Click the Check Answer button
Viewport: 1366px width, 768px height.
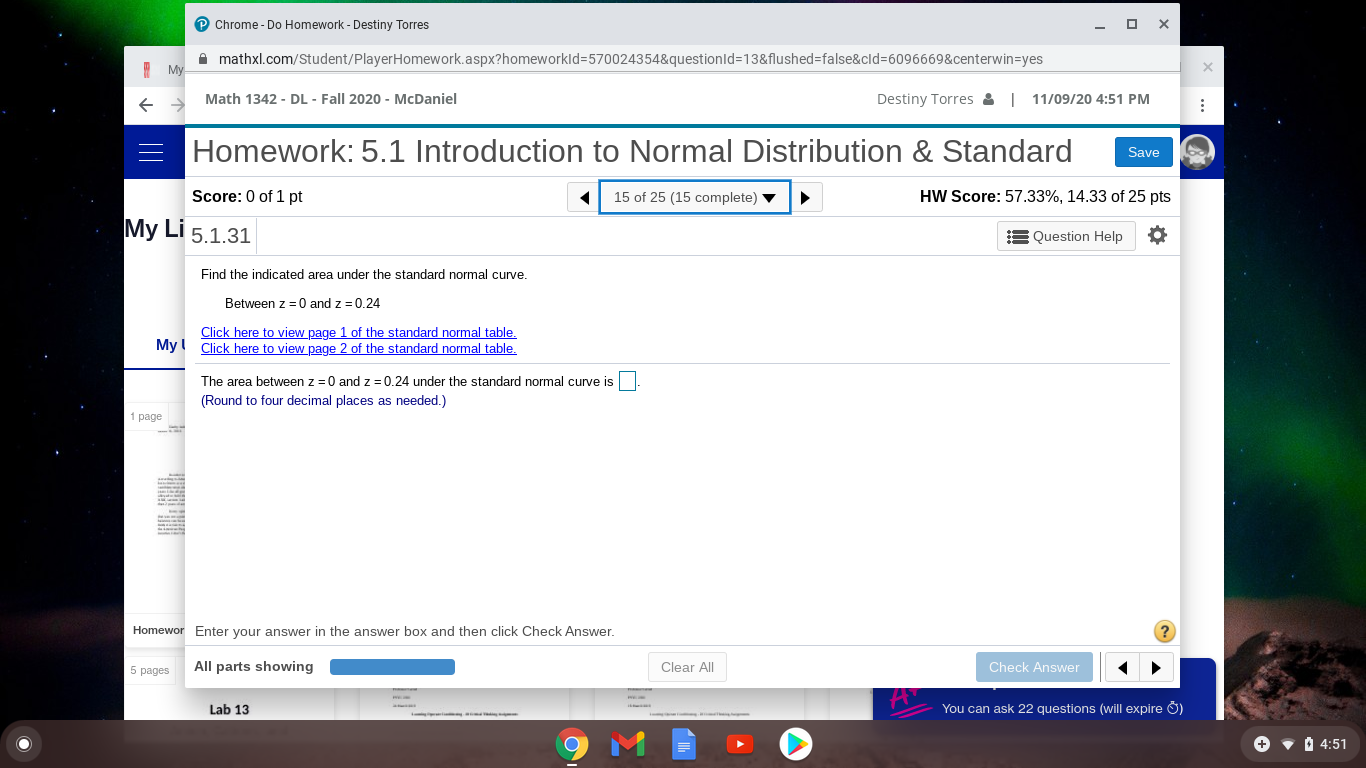[x=1034, y=667]
